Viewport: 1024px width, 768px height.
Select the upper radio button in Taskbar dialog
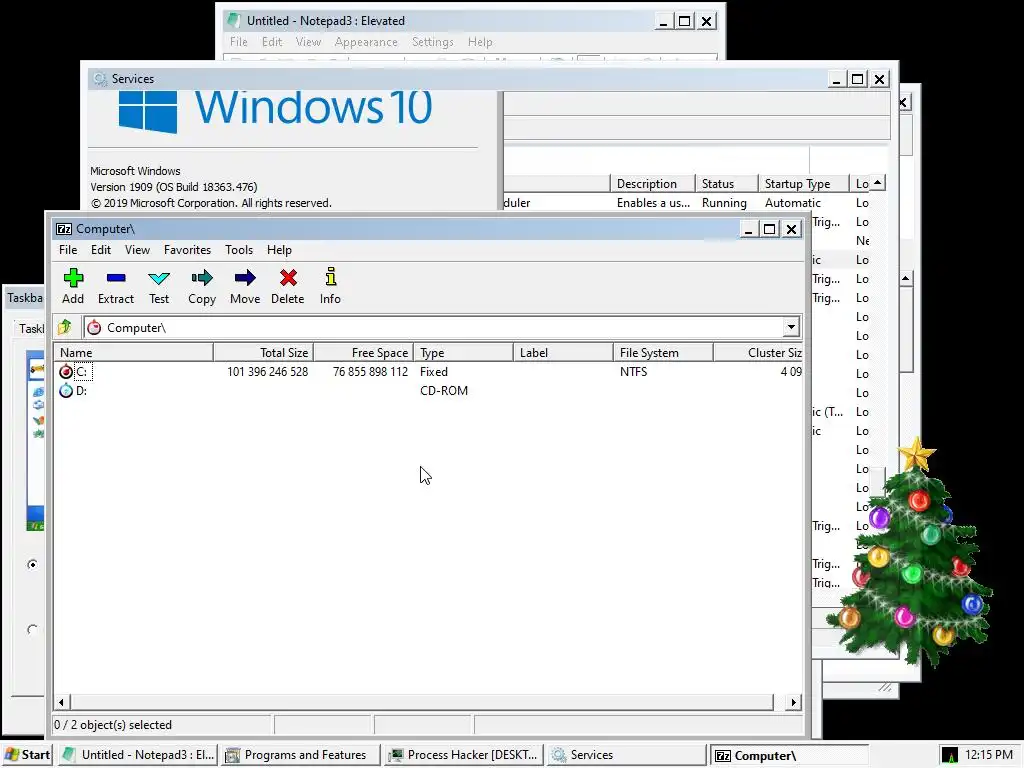32,564
